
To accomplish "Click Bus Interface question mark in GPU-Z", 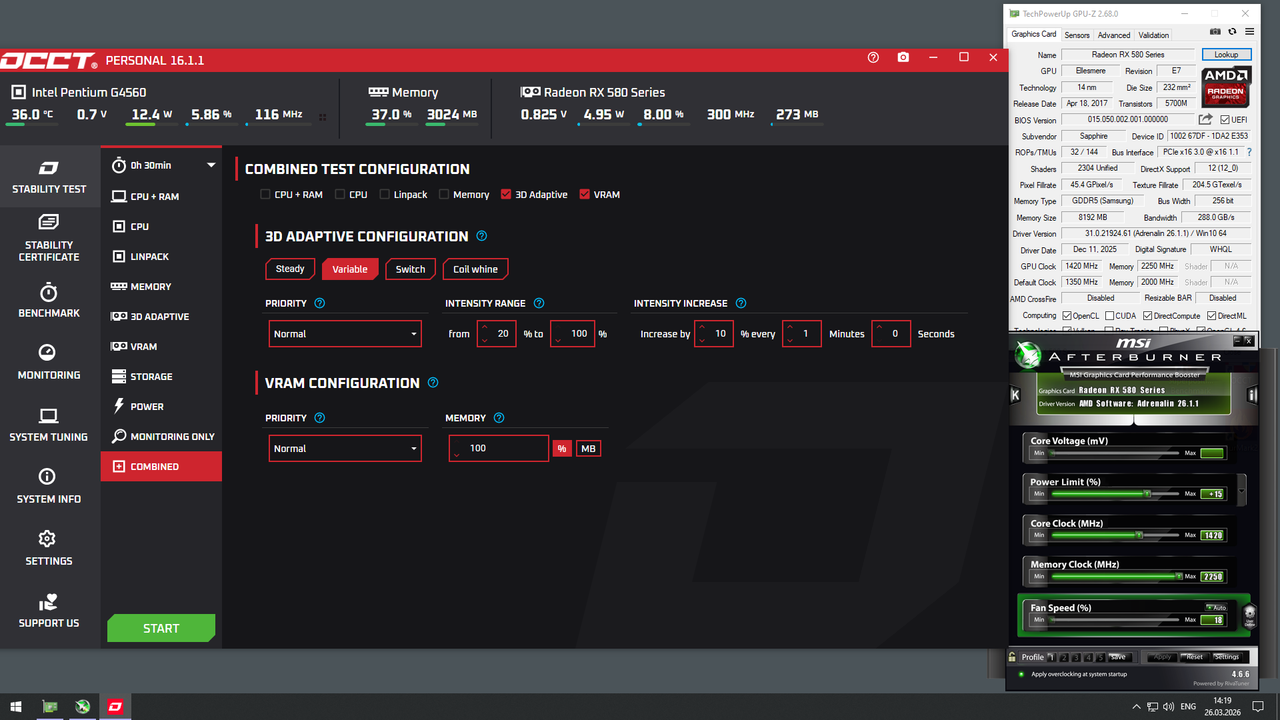I will tap(1249, 152).
